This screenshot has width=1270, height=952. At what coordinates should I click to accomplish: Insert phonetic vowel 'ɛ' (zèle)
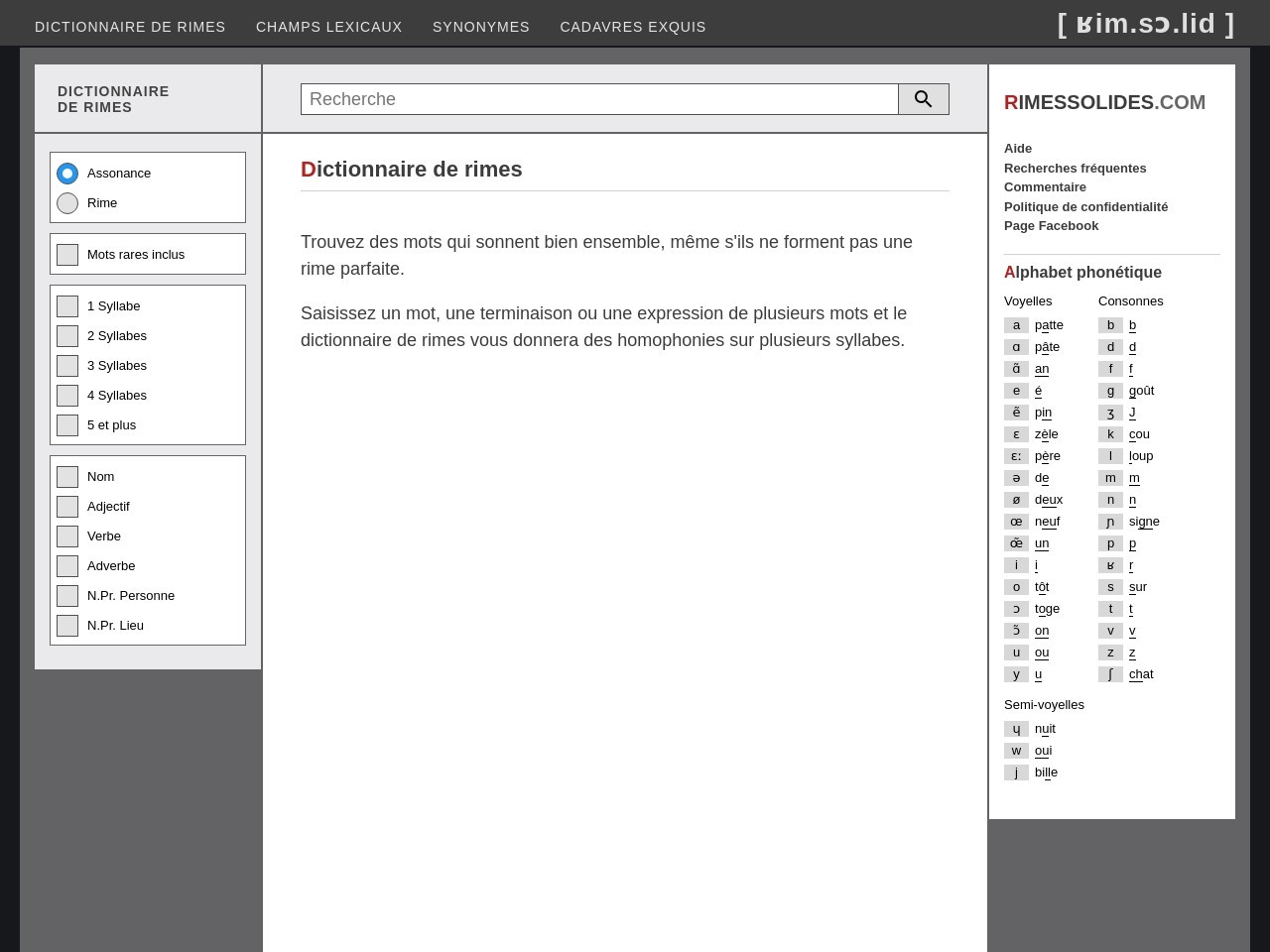[x=1016, y=434]
